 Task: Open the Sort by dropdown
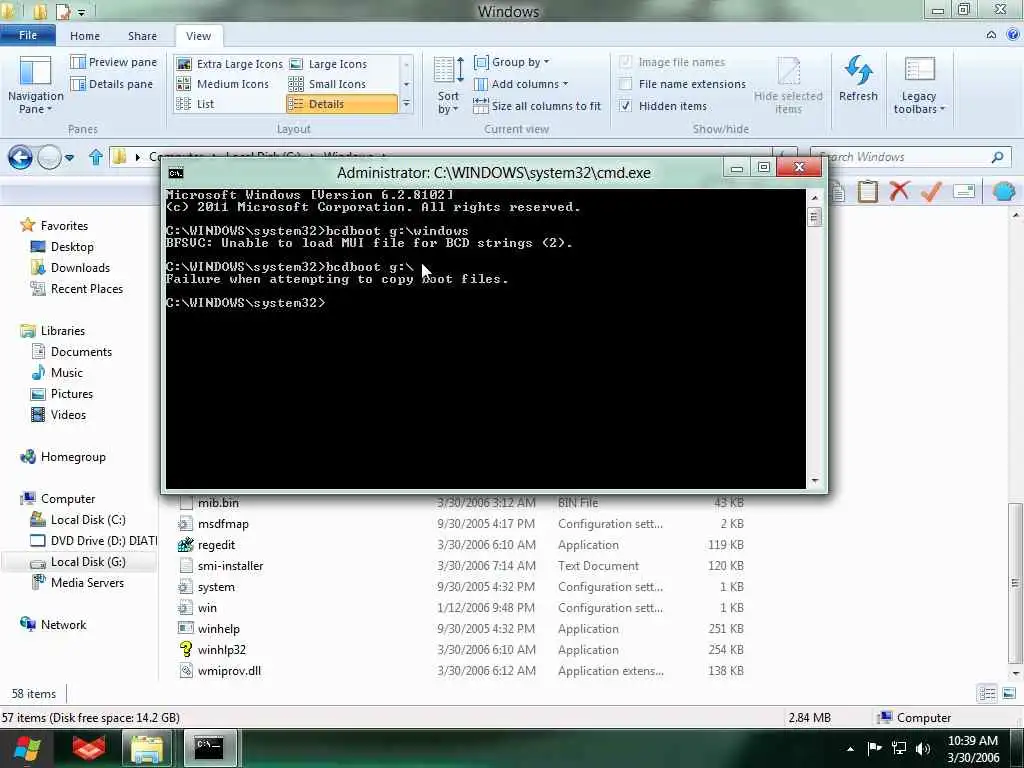[x=448, y=85]
